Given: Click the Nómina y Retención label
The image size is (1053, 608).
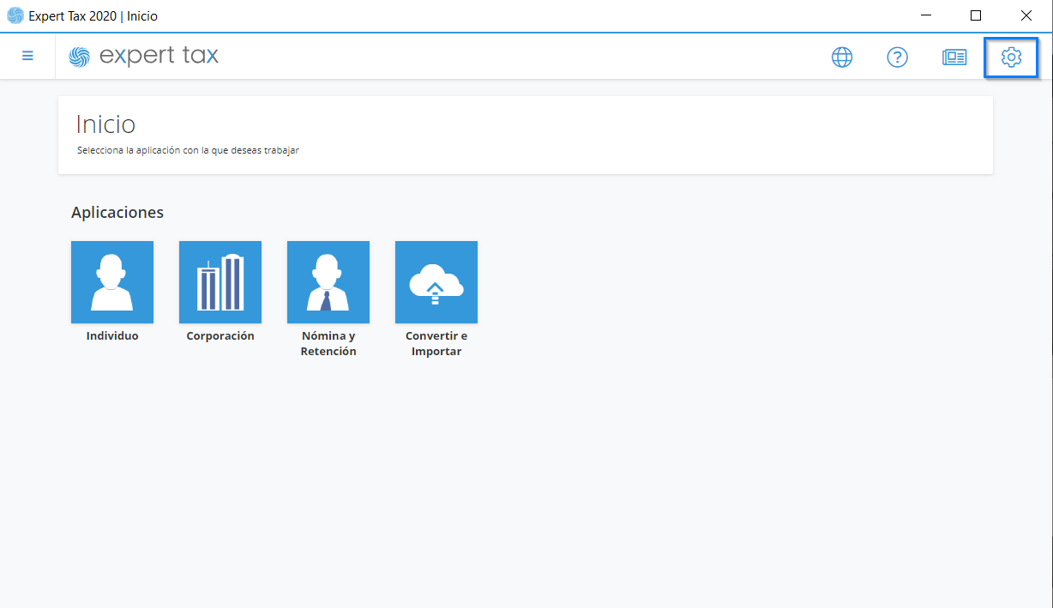Looking at the screenshot, I should [x=328, y=343].
